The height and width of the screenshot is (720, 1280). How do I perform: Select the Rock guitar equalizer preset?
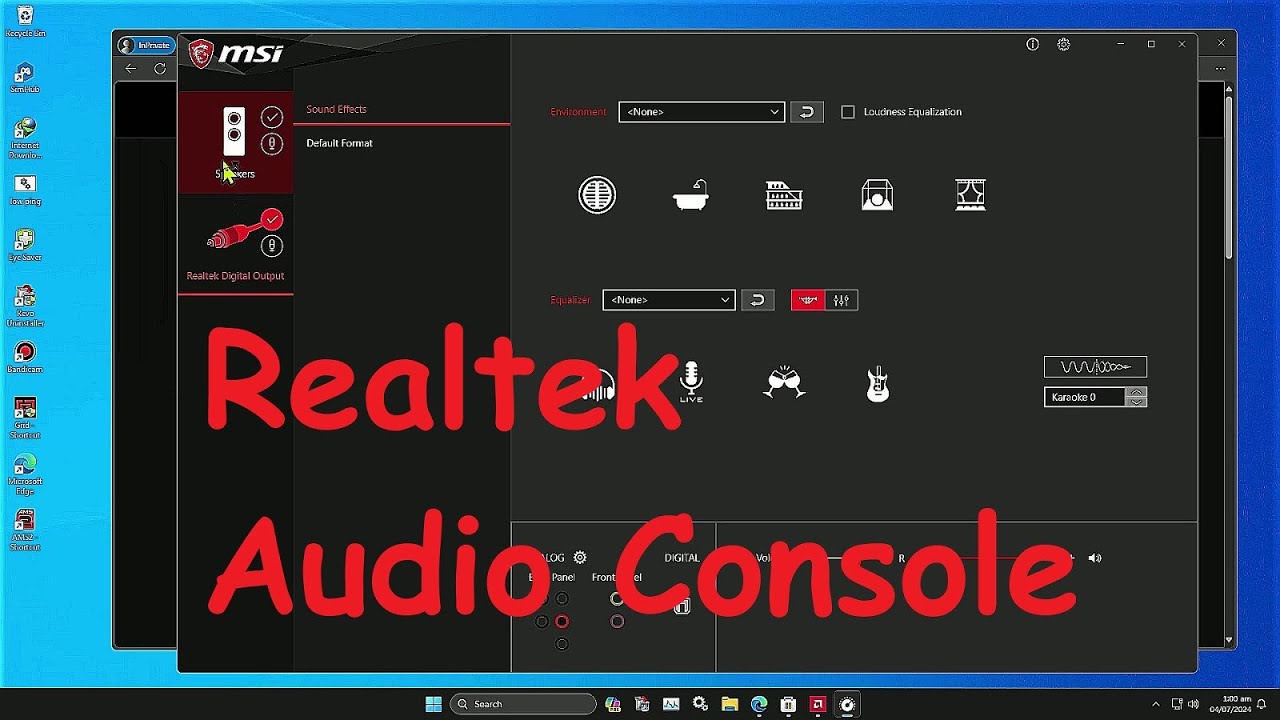(x=877, y=382)
